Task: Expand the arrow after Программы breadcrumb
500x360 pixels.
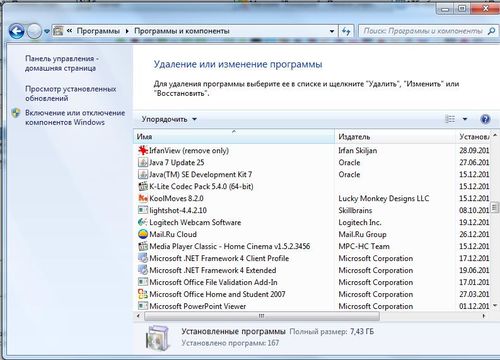Action: 127,31
